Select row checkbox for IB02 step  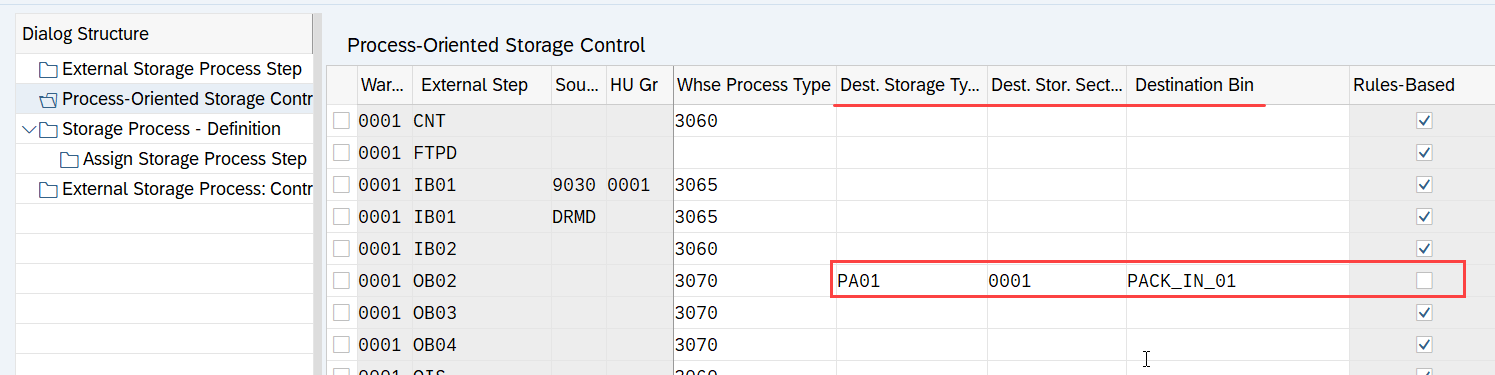point(342,249)
